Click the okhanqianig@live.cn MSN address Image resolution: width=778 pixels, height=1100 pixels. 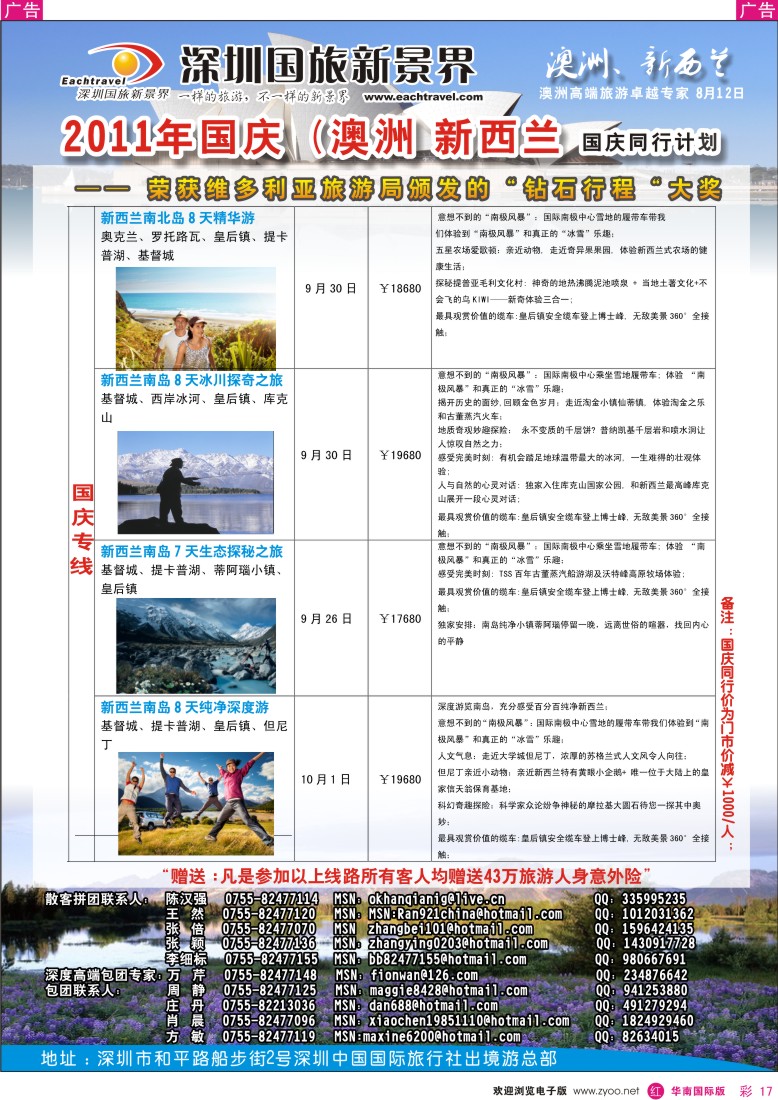click(436, 899)
